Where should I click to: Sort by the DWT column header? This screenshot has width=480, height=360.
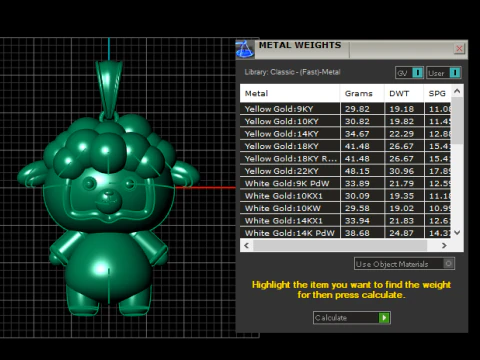pyautogui.click(x=404, y=93)
